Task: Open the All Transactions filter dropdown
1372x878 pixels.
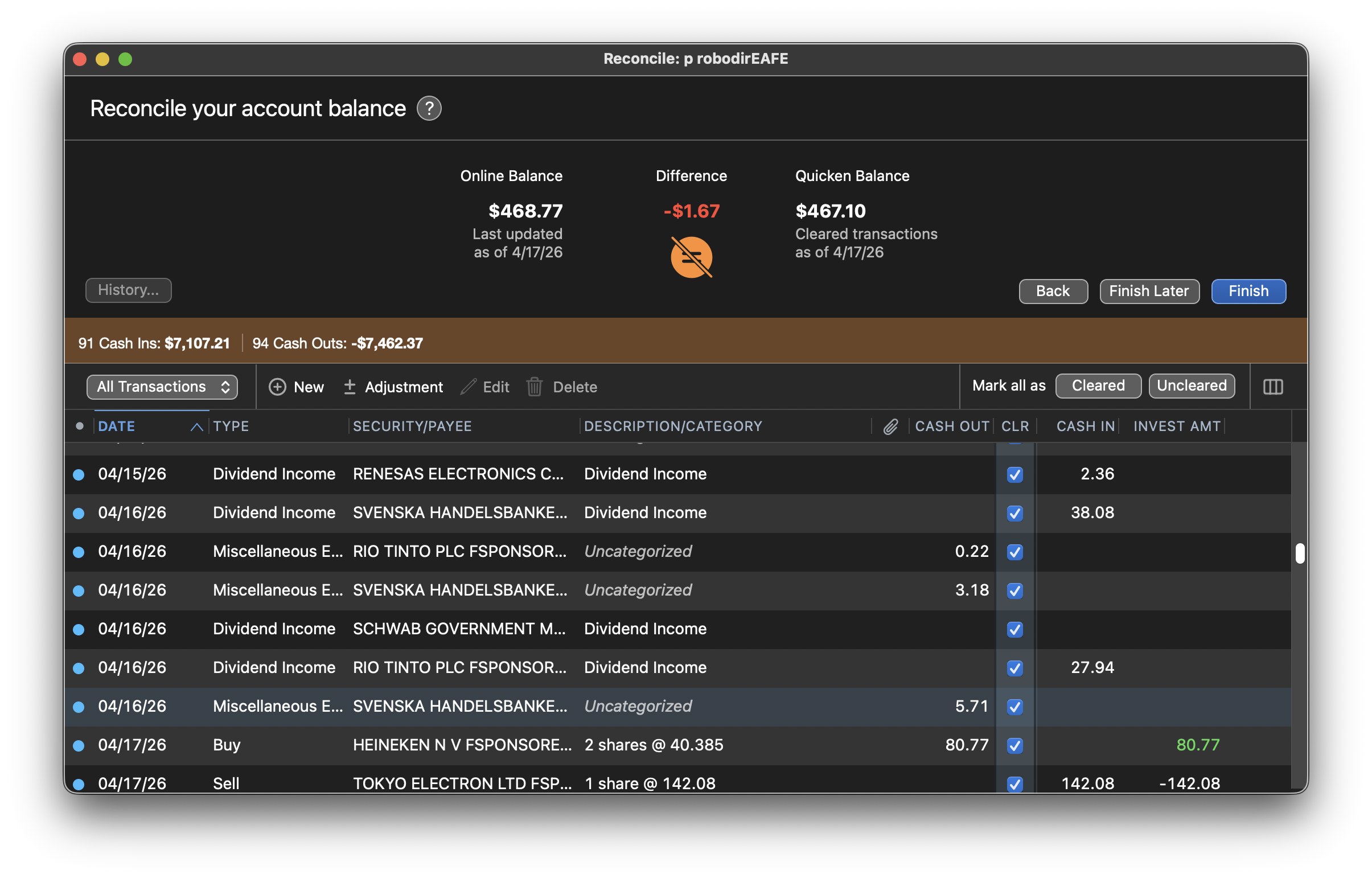Action: [162, 387]
